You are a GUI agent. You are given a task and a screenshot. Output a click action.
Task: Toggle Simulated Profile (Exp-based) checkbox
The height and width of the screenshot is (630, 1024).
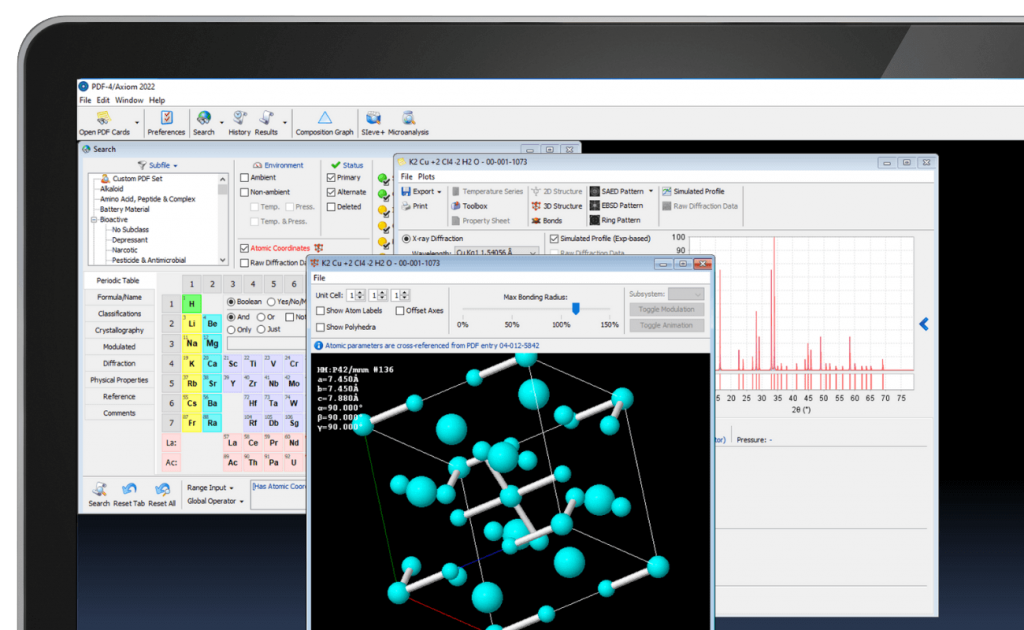click(554, 239)
